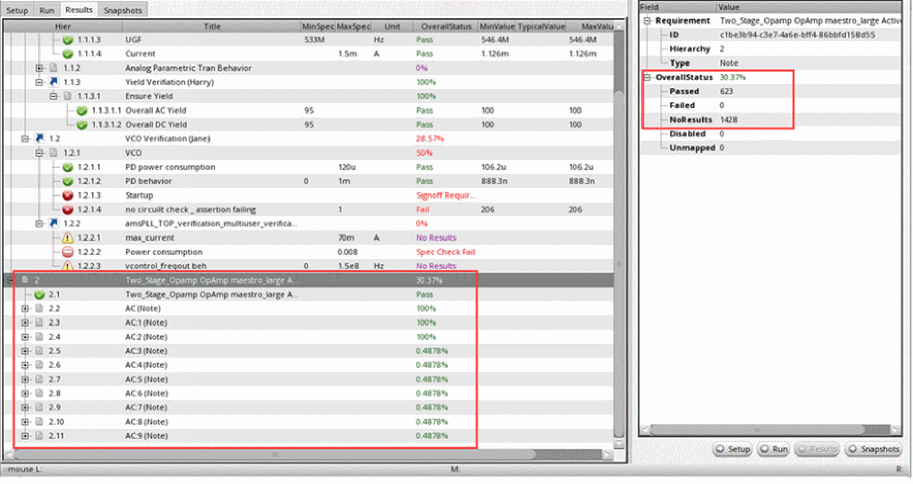This screenshot has width=913, height=484.
Task: Expand the AC:5 (Note) requirement node
Action: pyautogui.click(x=25, y=379)
